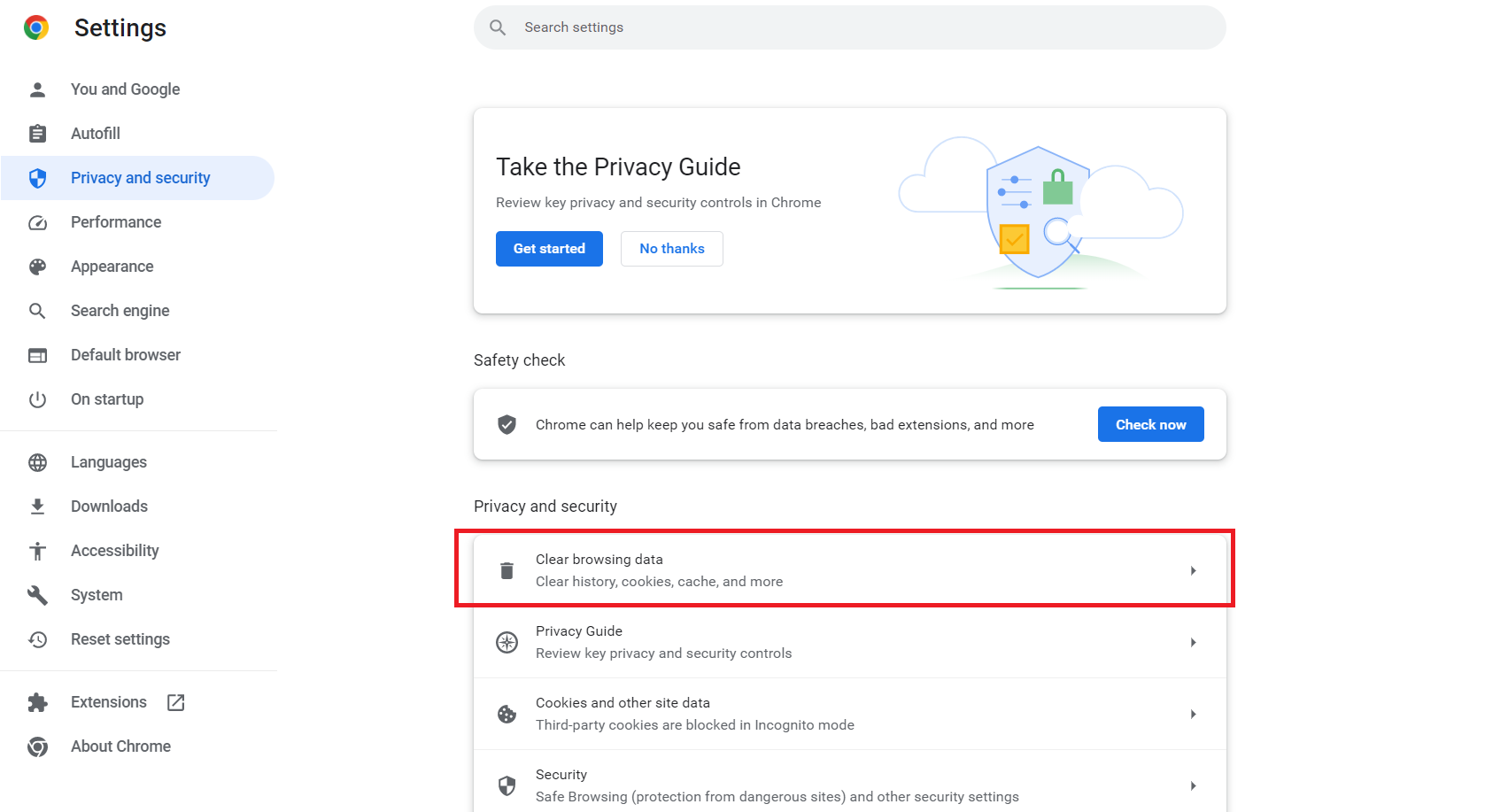Click the Privacy and security shield icon
Screen dimensions: 1485x812
tap(37, 178)
